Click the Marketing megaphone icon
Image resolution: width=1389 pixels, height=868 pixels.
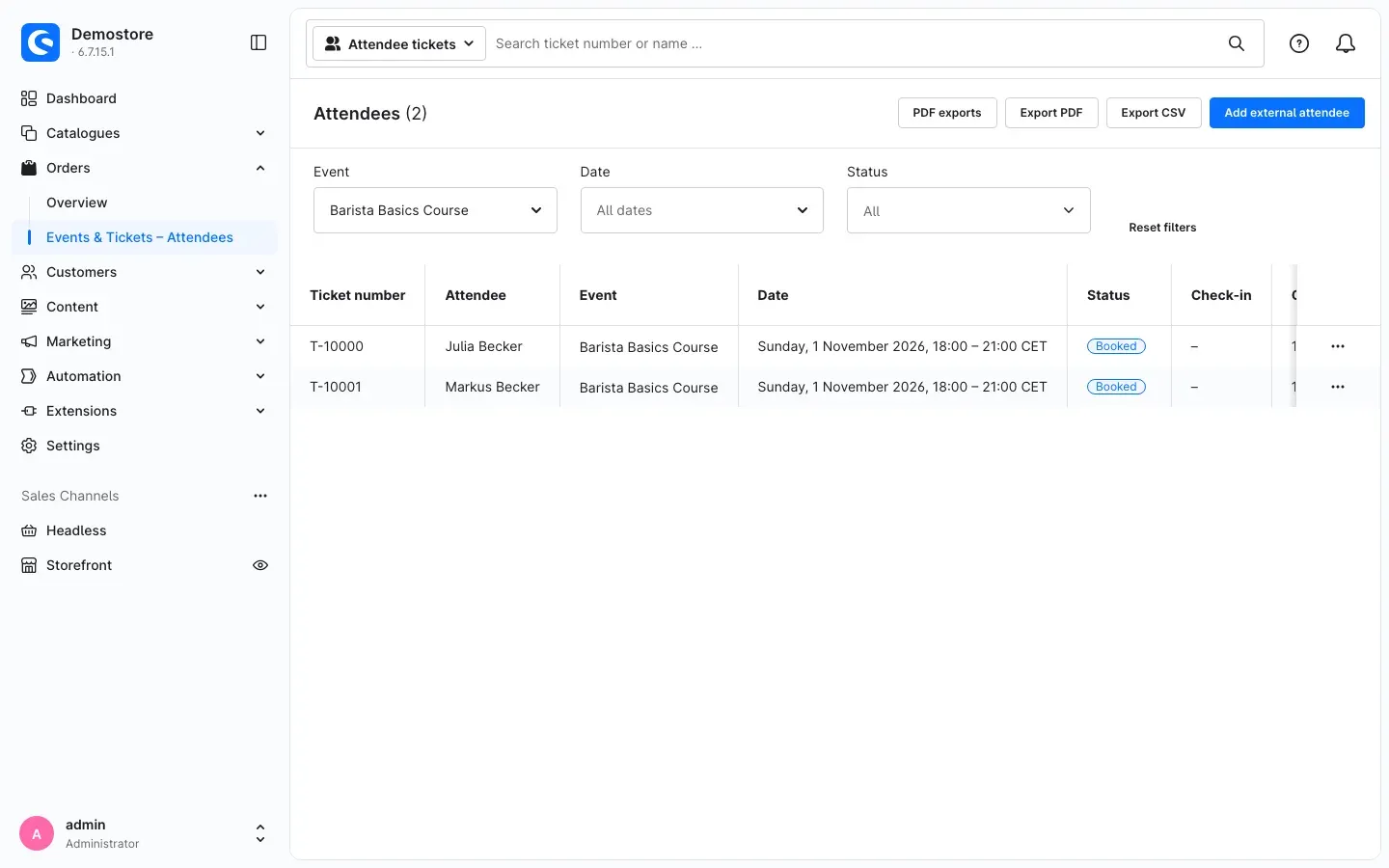coord(29,341)
